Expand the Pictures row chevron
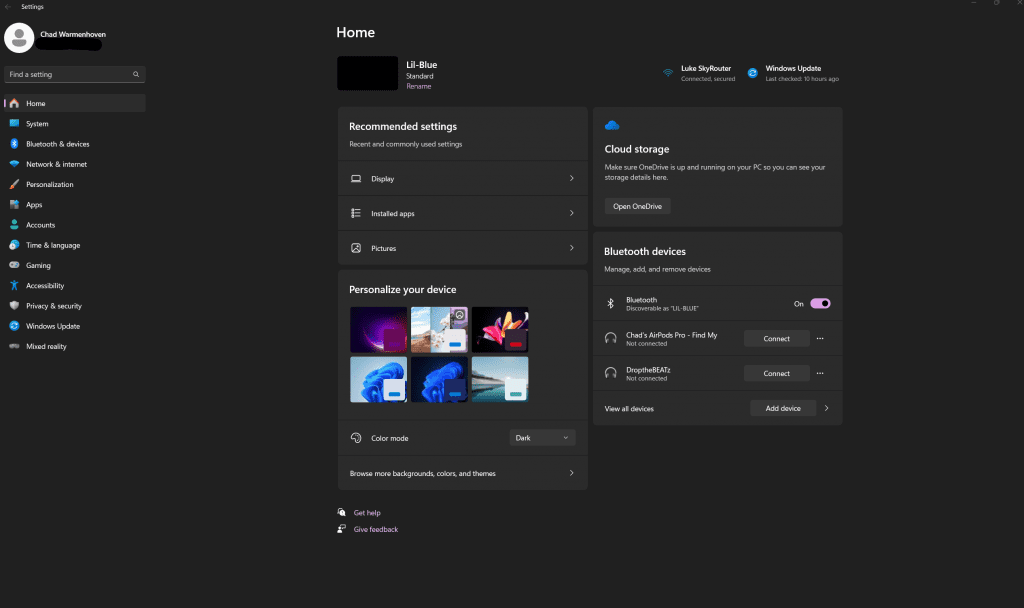 (x=573, y=248)
